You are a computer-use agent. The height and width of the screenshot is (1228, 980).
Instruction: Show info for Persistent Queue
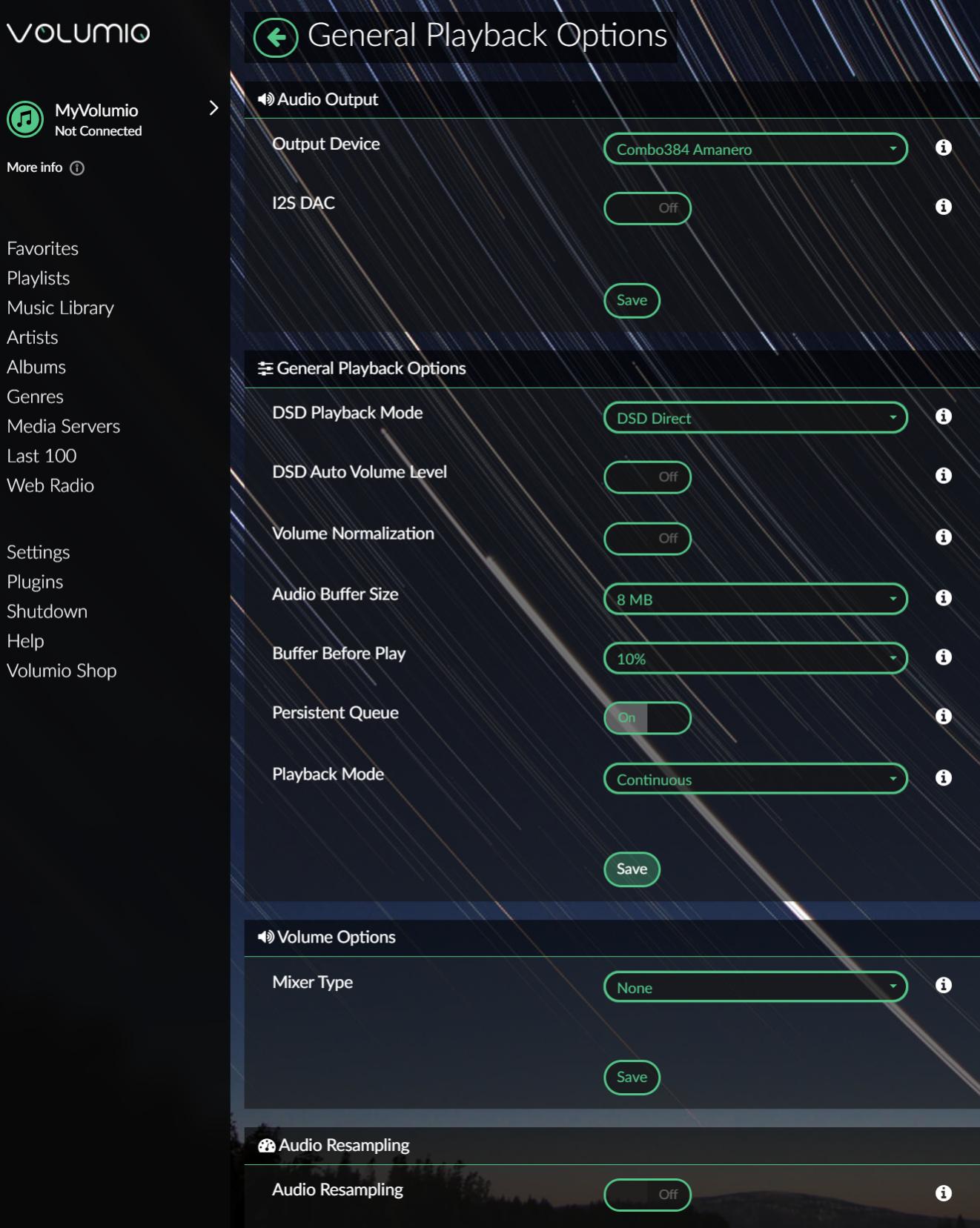tap(943, 717)
